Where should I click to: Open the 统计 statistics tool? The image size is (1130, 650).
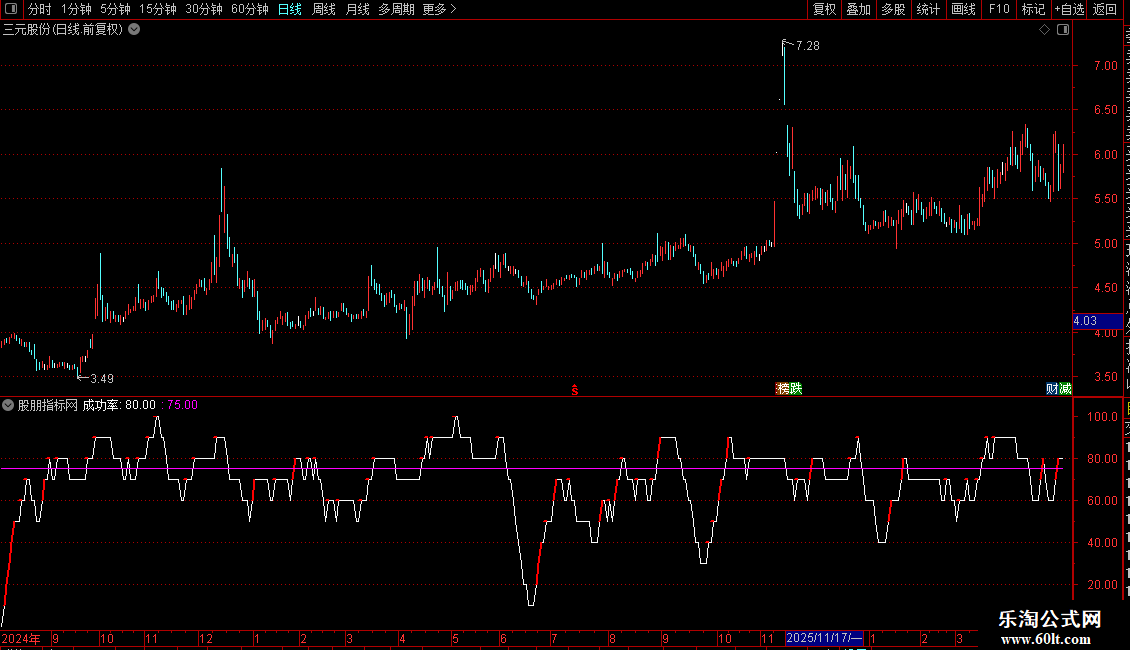tap(928, 9)
